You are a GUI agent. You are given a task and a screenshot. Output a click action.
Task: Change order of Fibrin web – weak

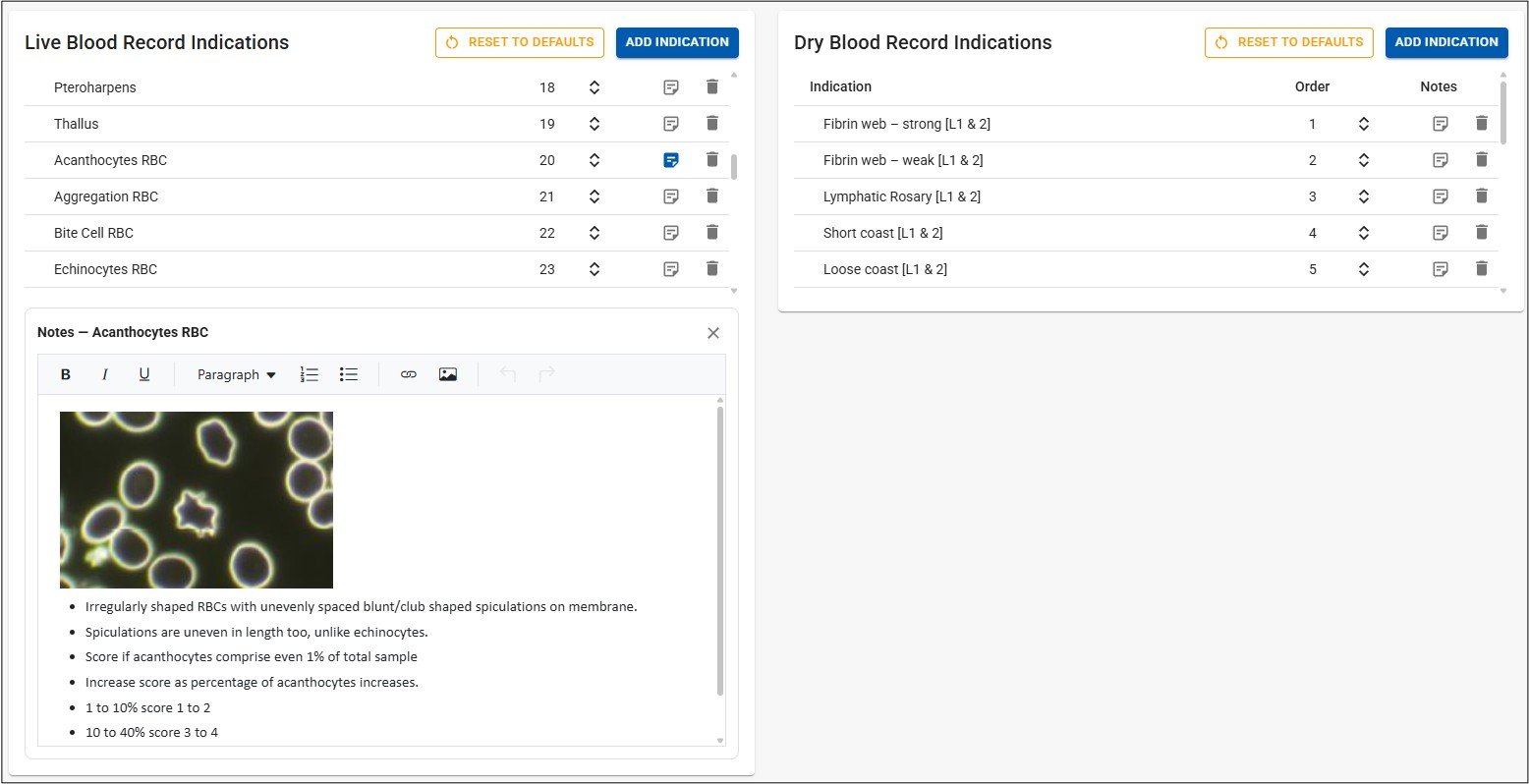(x=1364, y=160)
